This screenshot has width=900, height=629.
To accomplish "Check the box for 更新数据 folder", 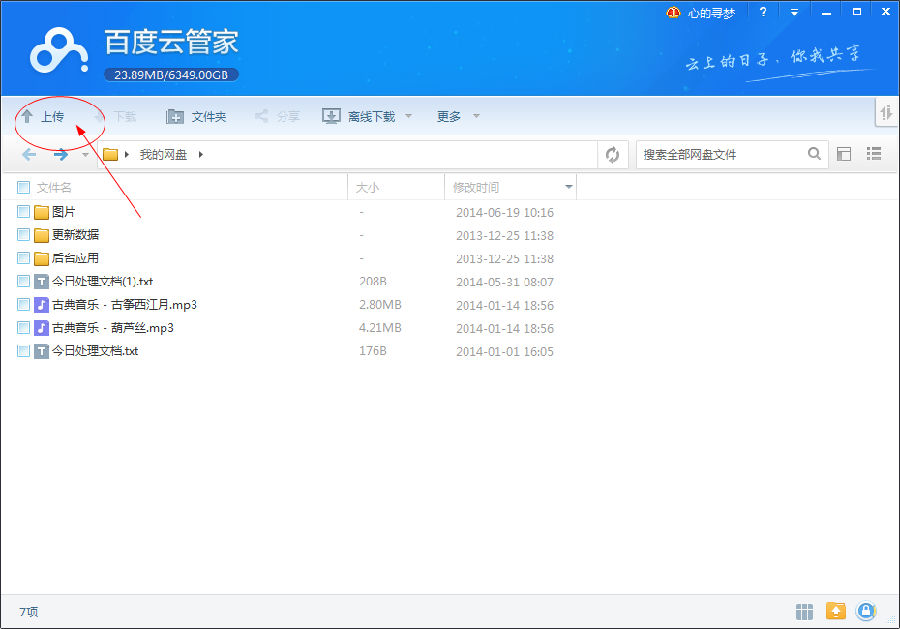I will (x=24, y=235).
